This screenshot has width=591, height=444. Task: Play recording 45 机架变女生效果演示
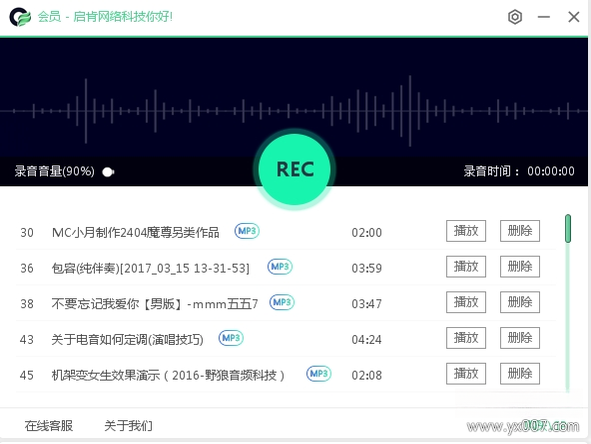point(466,374)
